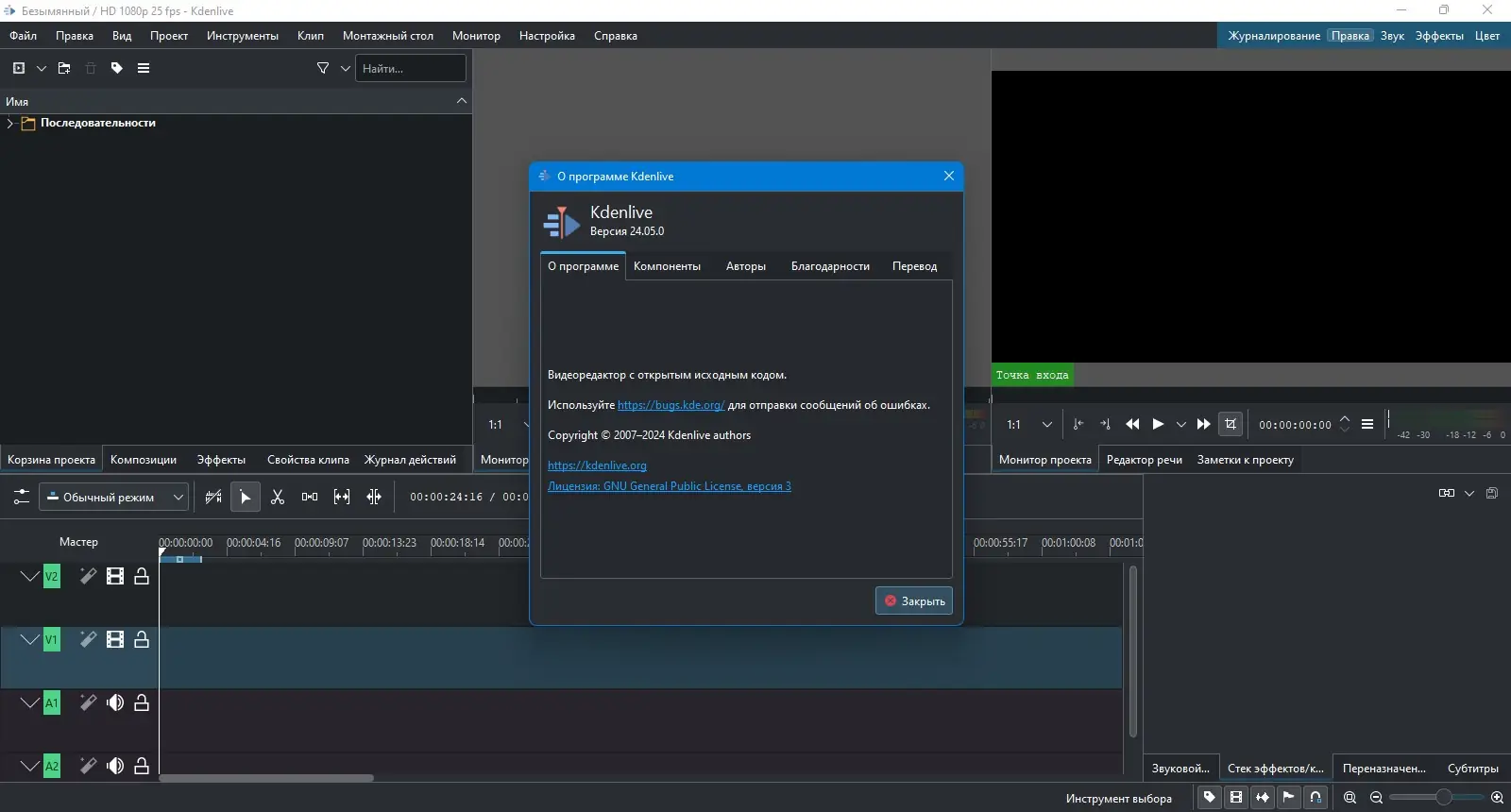The width and height of the screenshot is (1511, 812).
Task: Select the slip tool
Action: click(x=342, y=497)
